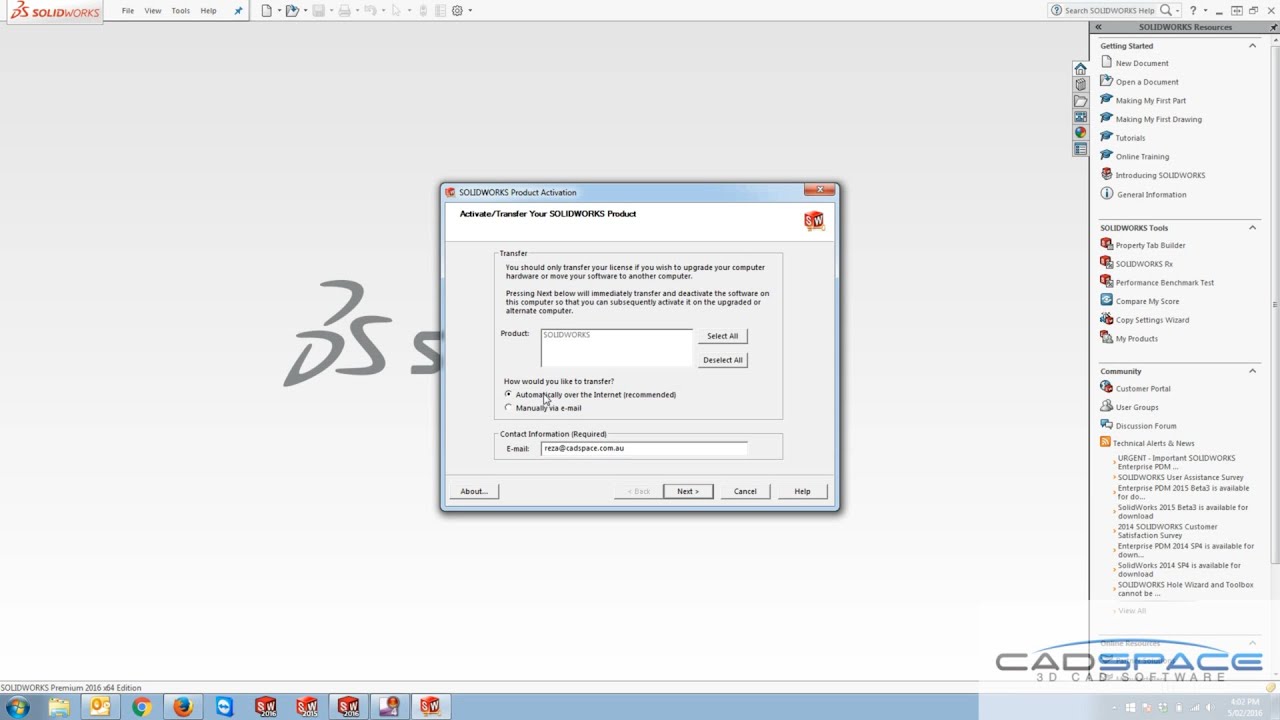This screenshot has width=1280, height=720.
Task: Open the Design Library task pane icon
Action: pos(1080,85)
